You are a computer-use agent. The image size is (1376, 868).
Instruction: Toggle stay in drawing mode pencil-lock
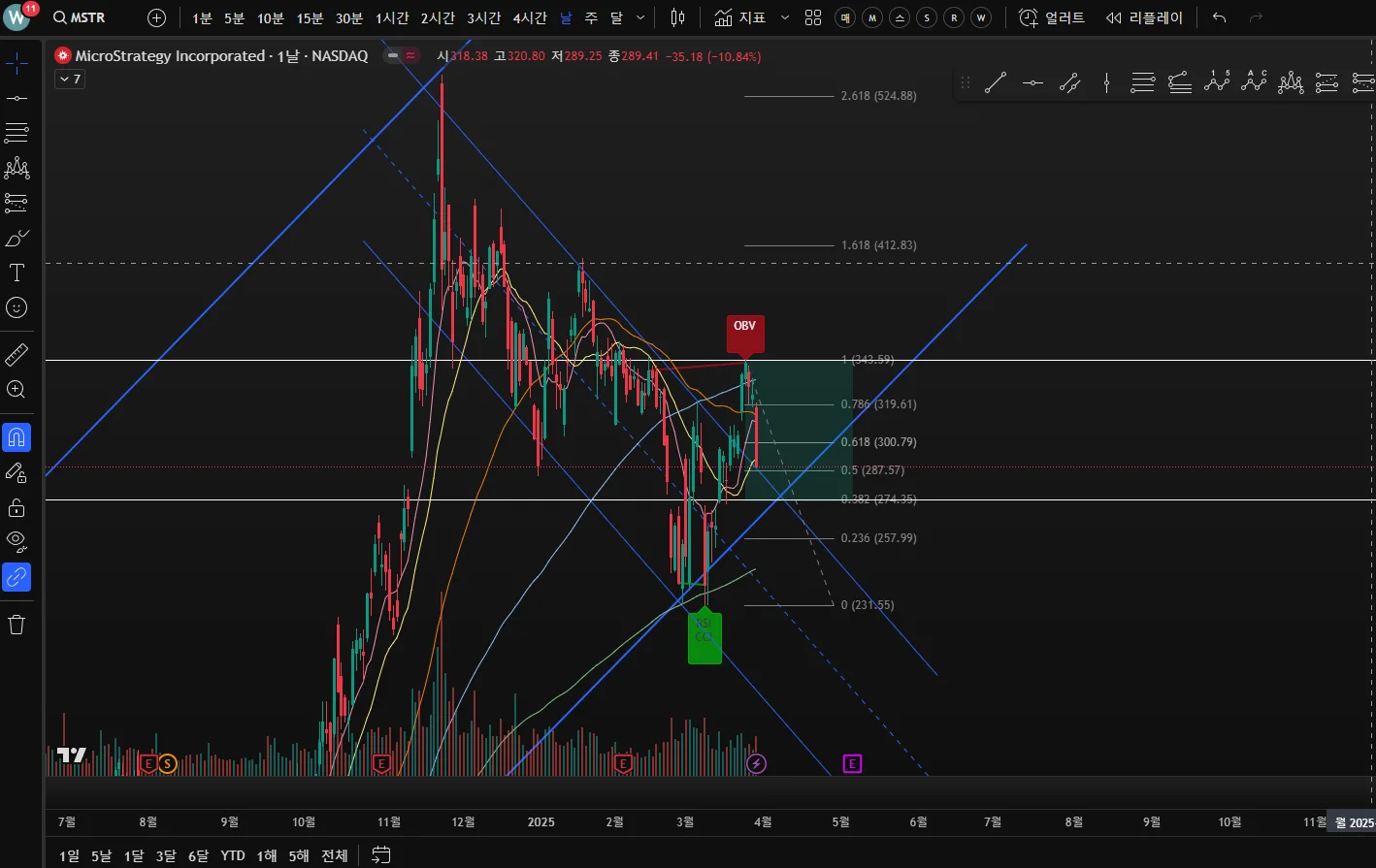16,472
